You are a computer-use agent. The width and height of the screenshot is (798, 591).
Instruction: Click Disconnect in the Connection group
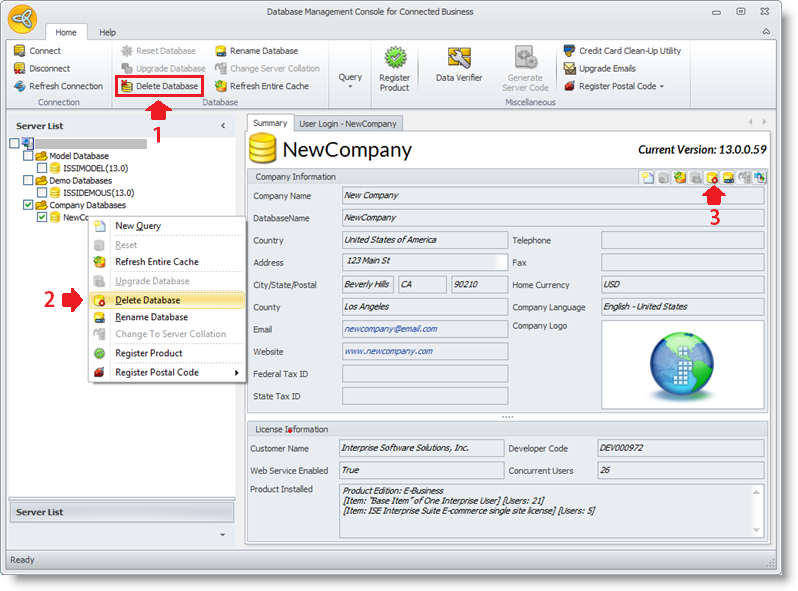coord(42,69)
